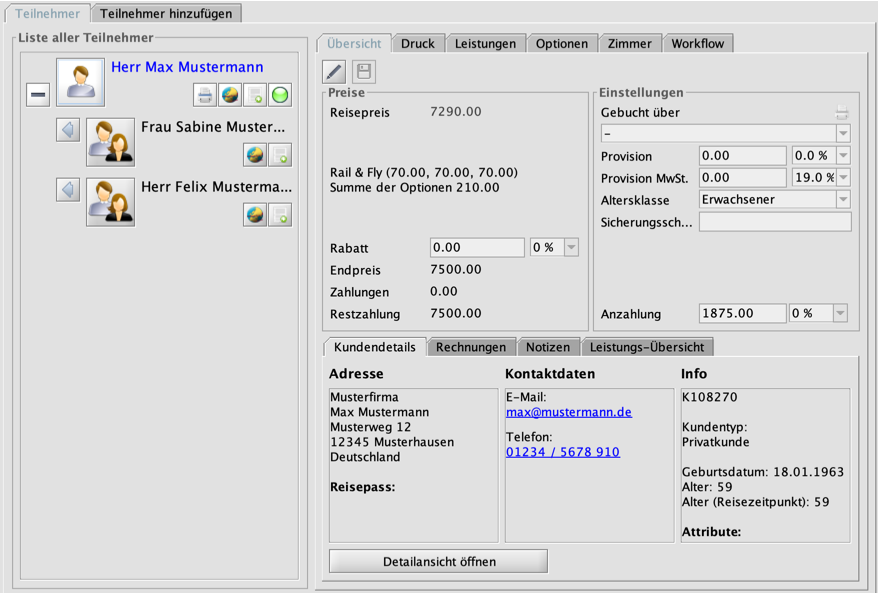Viewport: 878px width, 593px height.
Task: Select Herr Felix participant avatar
Action: point(110,201)
